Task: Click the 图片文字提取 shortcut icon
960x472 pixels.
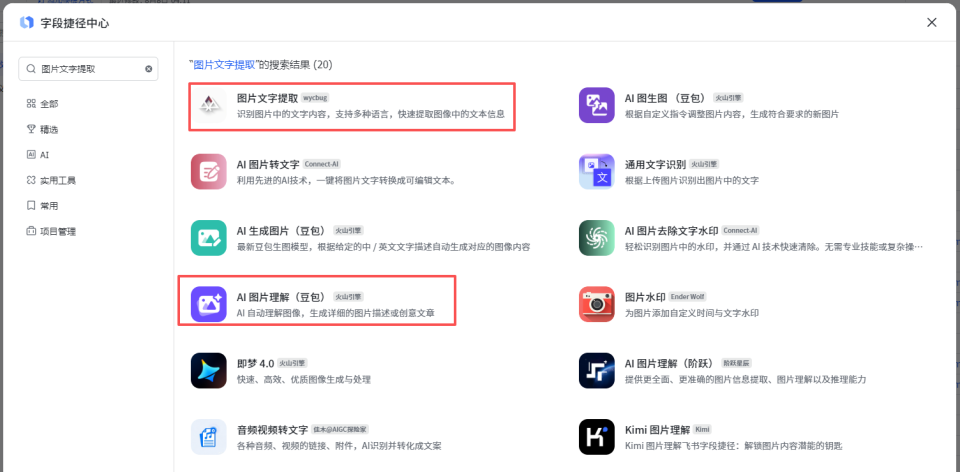Action: [209, 106]
